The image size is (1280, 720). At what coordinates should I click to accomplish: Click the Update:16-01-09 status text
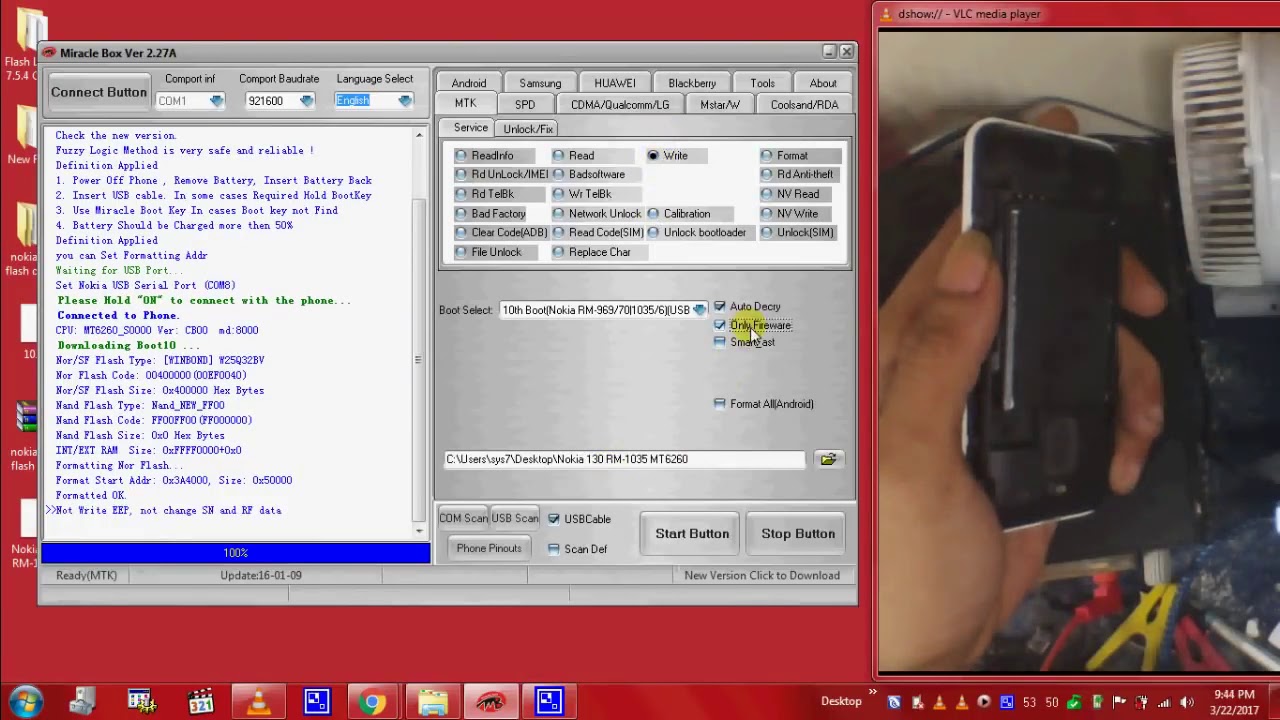[261, 575]
